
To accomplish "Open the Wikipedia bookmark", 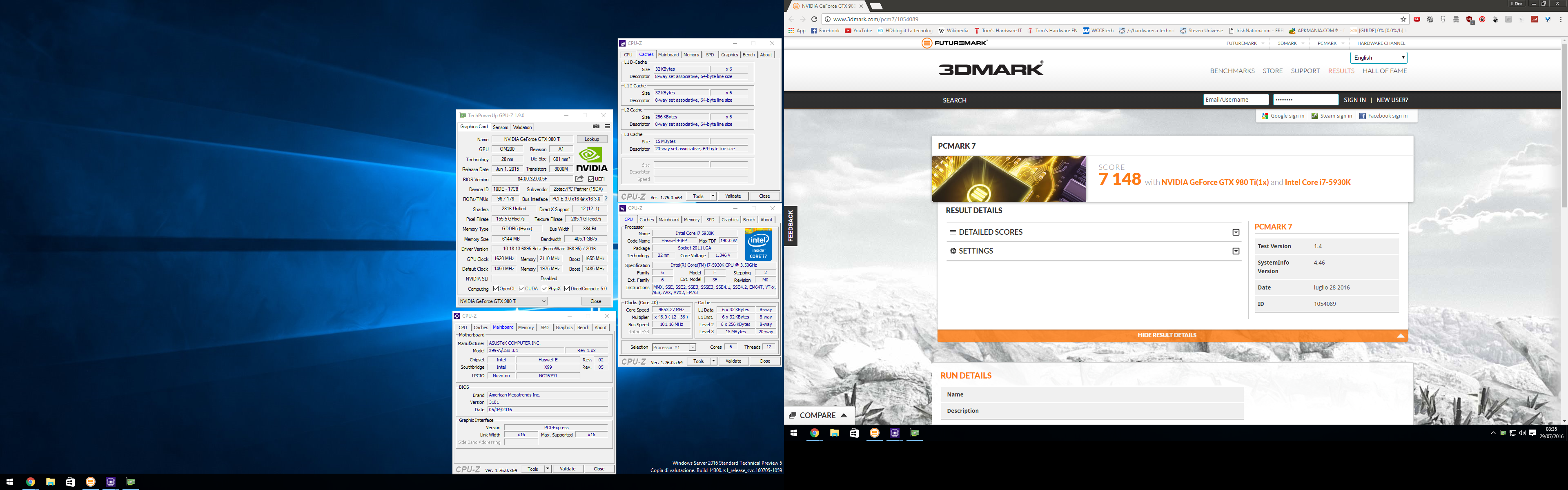I will (953, 31).
